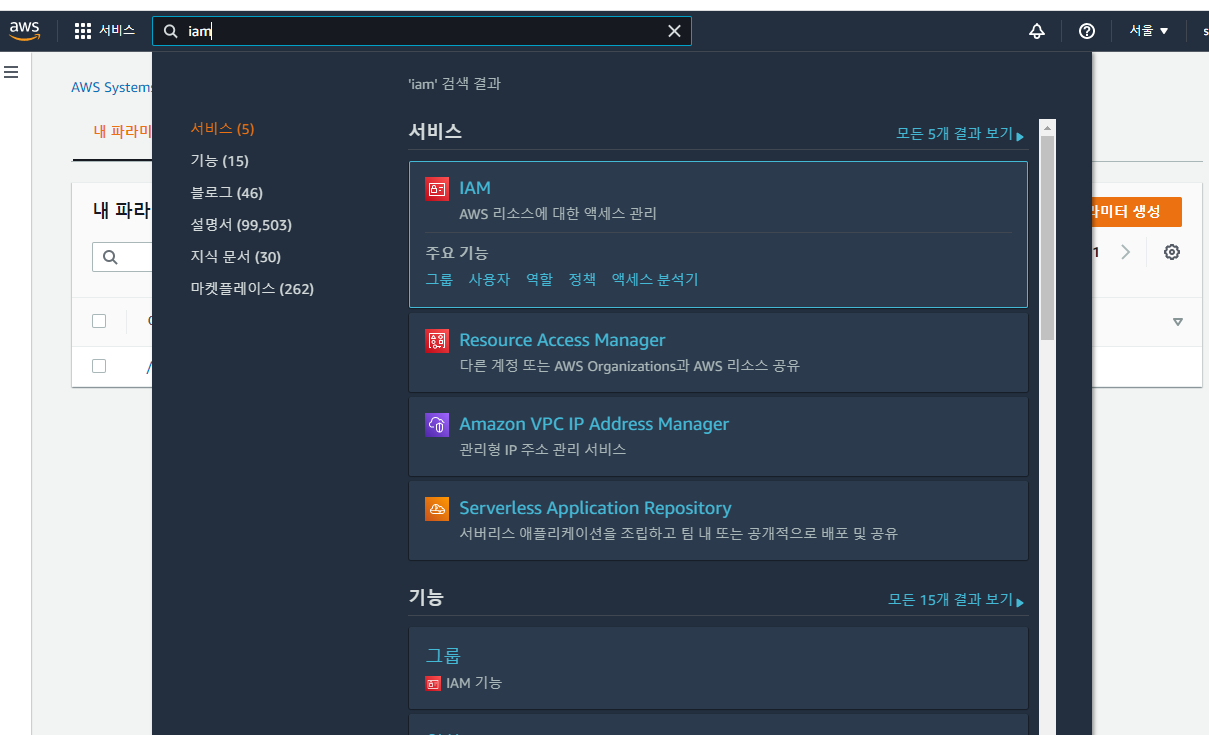Open Resource Access Manager link
This screenshot has width=1209, height=735.
click(562, 340)
